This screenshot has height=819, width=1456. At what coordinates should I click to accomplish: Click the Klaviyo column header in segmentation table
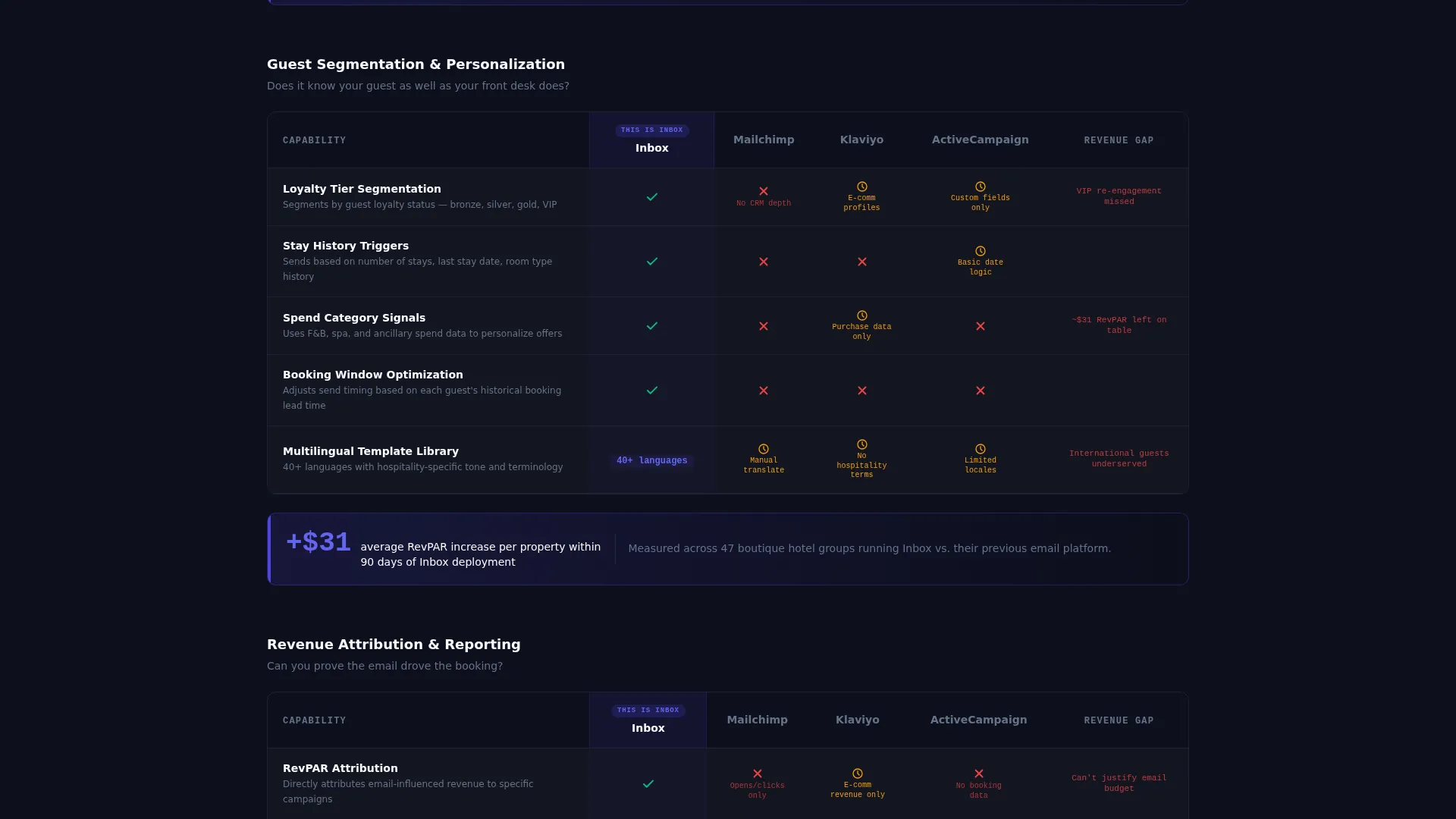click(861, 140)
